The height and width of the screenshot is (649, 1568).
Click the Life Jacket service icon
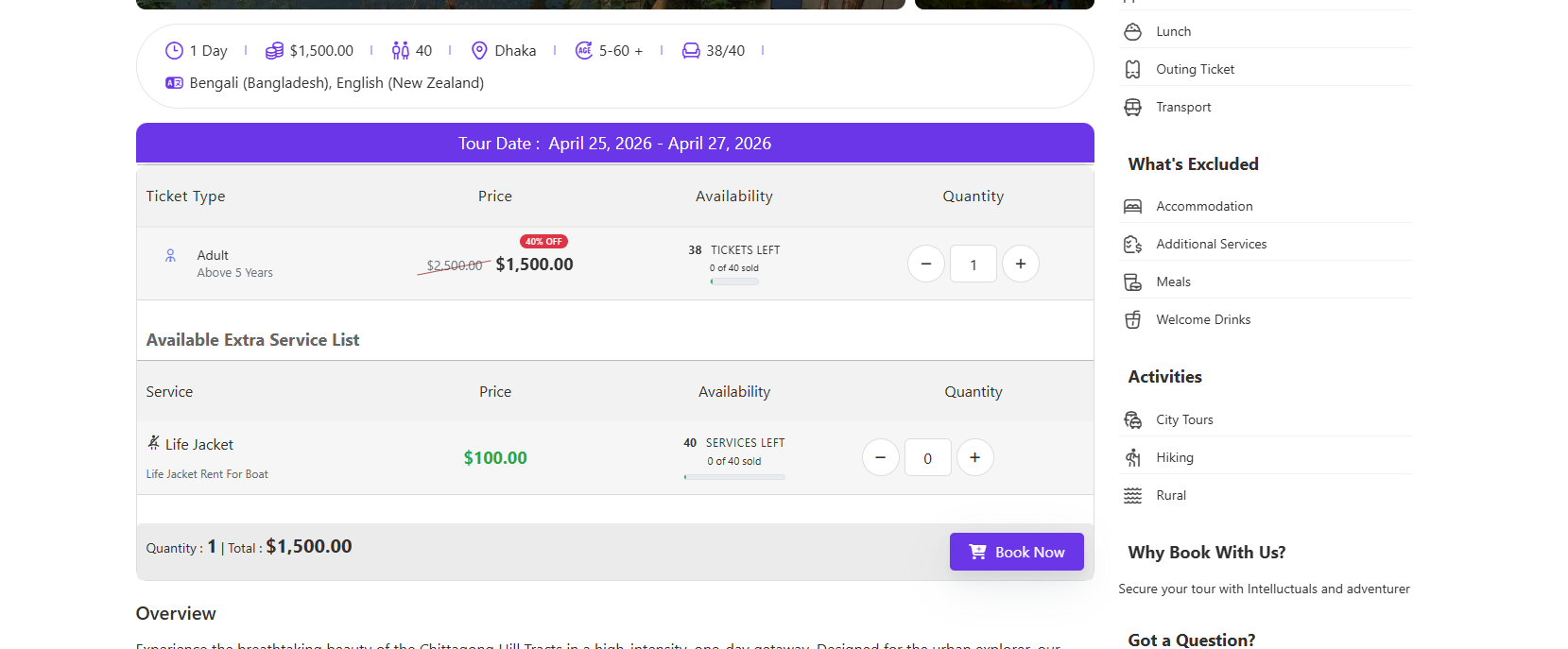154,443
